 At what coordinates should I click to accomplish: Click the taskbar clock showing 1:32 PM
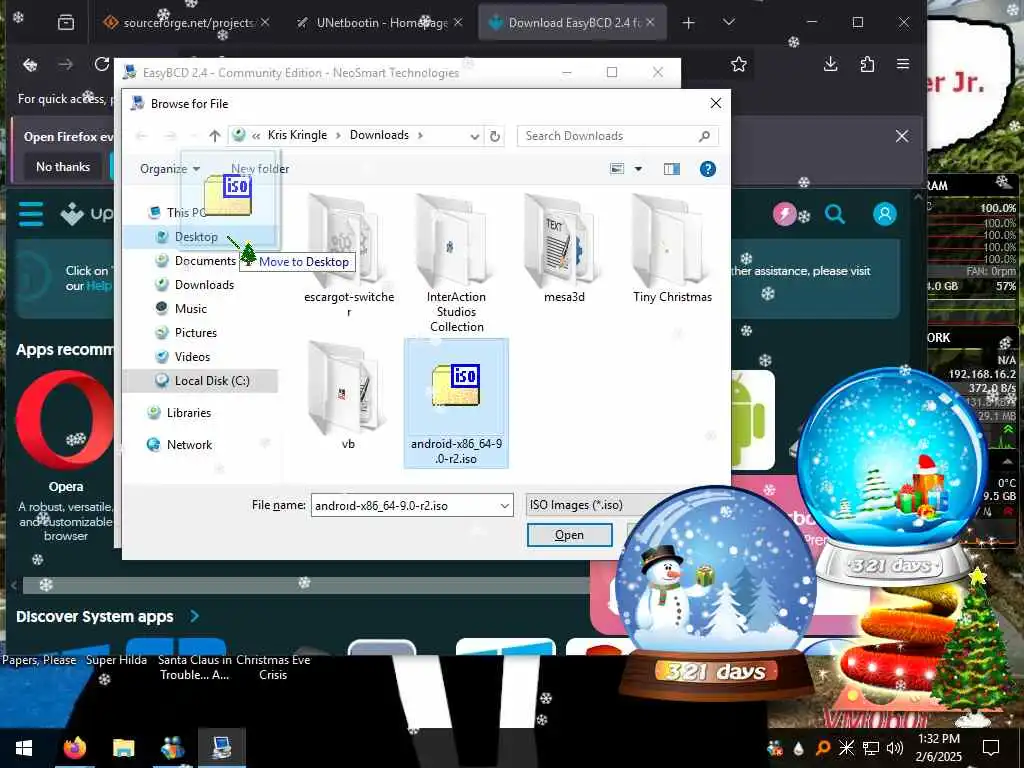click(939, 748)
